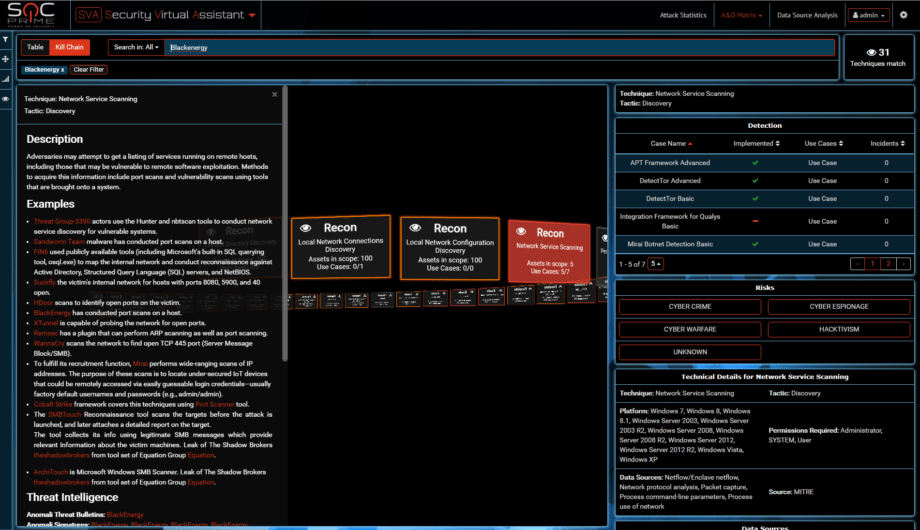Open Use Case link for Integration Framework for Qualys
Viewport: 920px width, 530px height.
(822, 221)
